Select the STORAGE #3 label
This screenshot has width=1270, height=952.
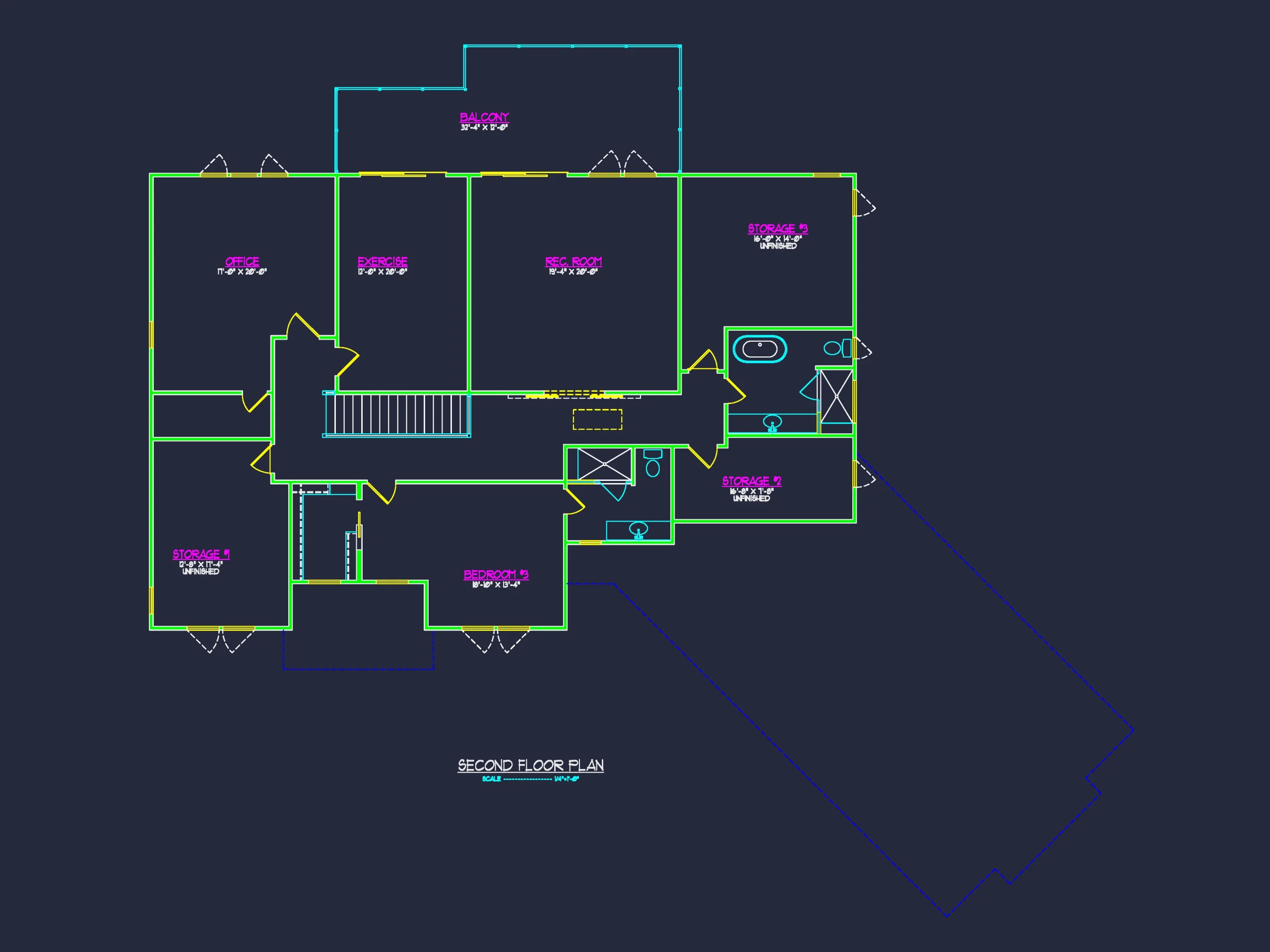(x=777, y=229)
